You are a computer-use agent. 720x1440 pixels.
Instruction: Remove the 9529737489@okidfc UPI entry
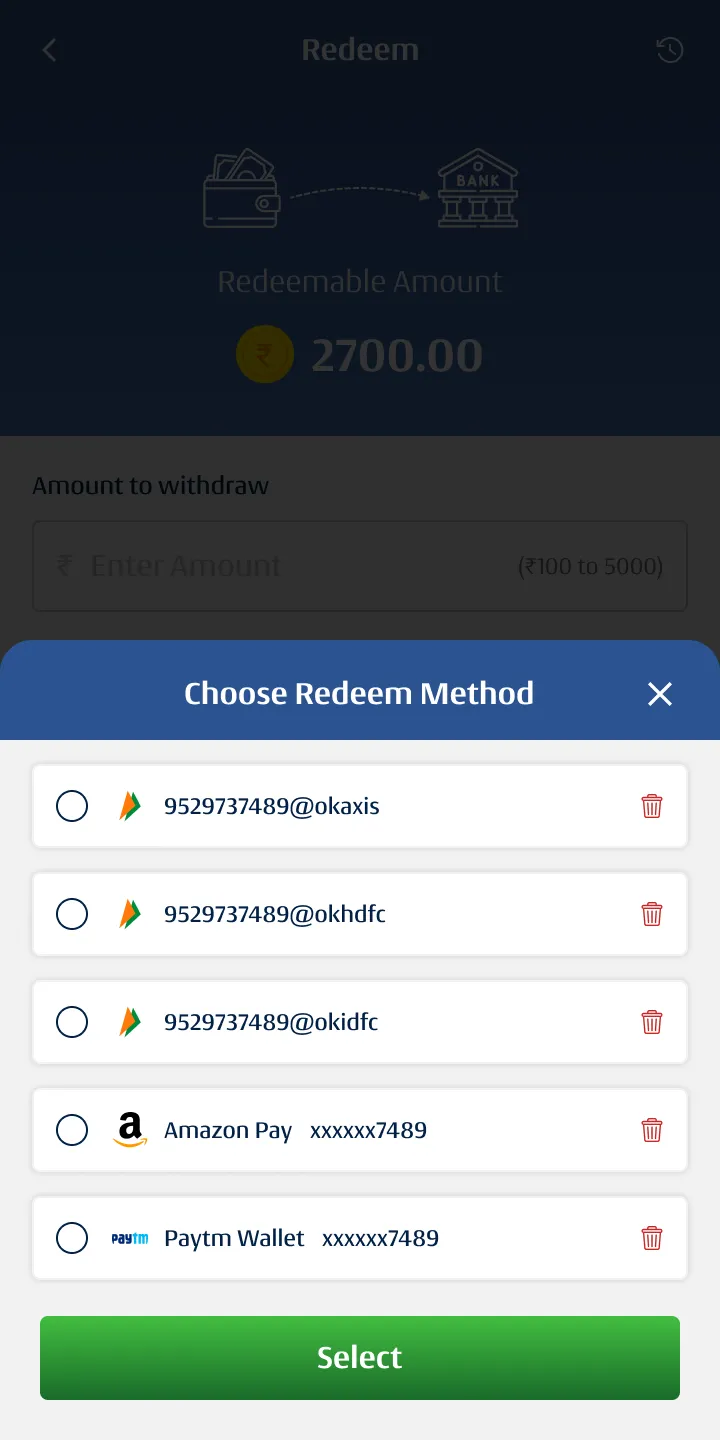[652, 1022]
